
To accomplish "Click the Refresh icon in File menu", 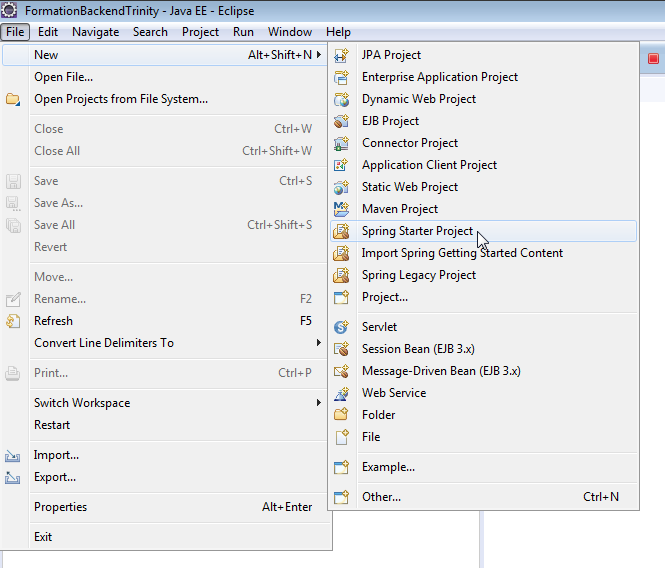I will click(x=13, y=321).
